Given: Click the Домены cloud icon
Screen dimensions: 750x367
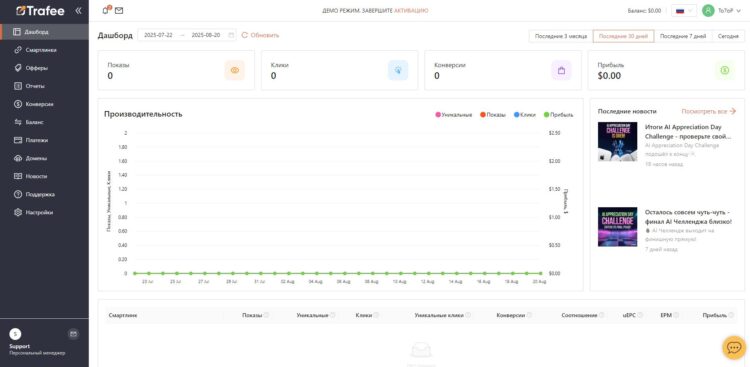Looking at the screenshot, I should [18, 158].
